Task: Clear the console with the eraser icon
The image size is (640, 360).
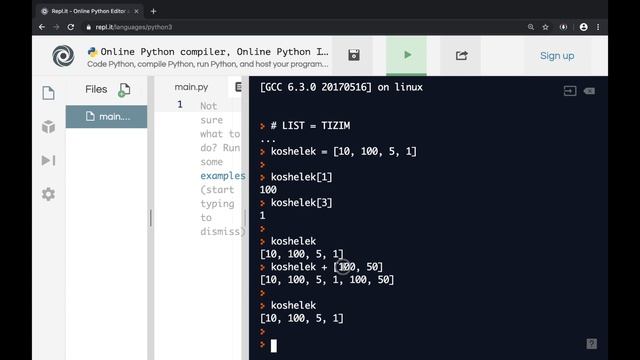Action: coord(589,91)
